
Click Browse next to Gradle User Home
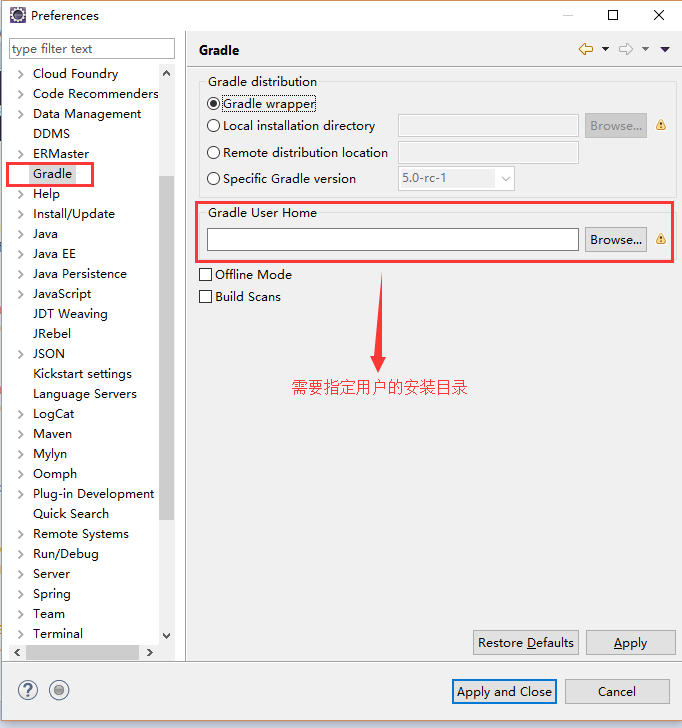pos(616,239)
